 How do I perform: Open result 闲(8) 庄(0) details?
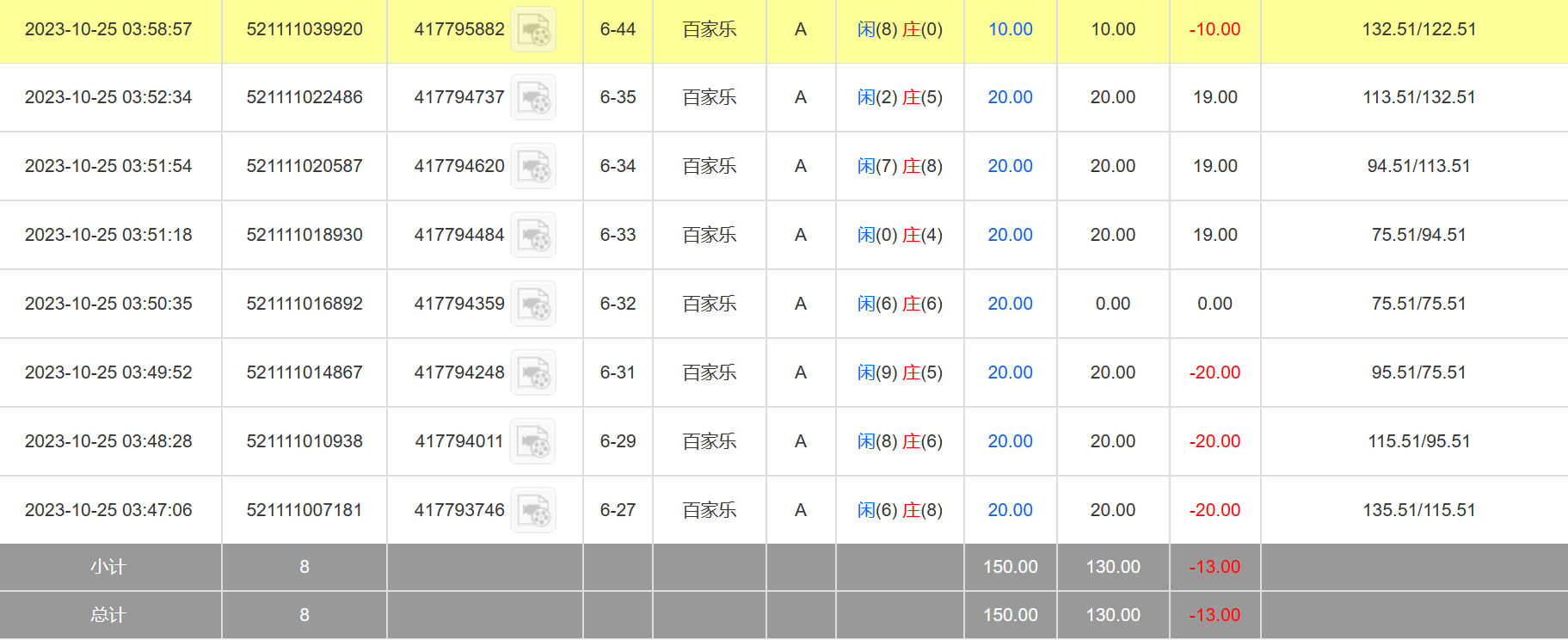click(x=900, y=29)
